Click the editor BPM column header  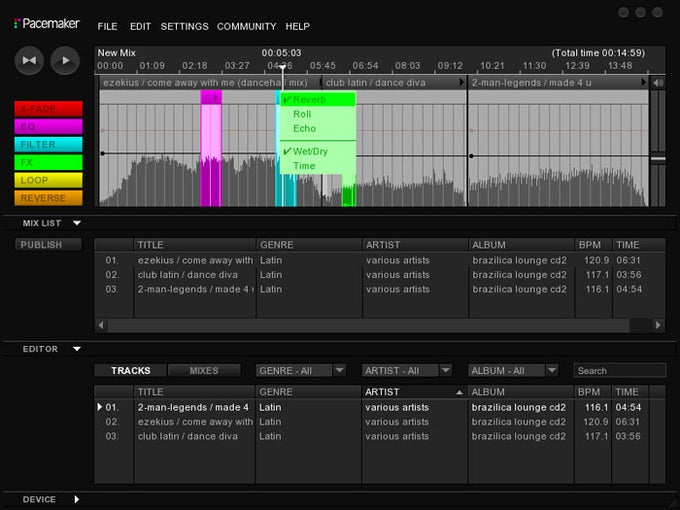tap(592, 392)
